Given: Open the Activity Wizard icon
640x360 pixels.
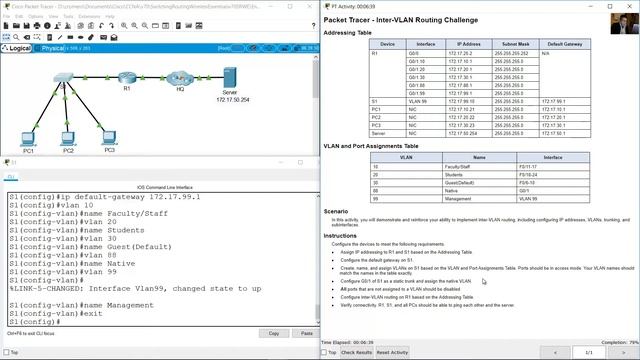Looking at the screenshot, I should (x=58, y=26).
